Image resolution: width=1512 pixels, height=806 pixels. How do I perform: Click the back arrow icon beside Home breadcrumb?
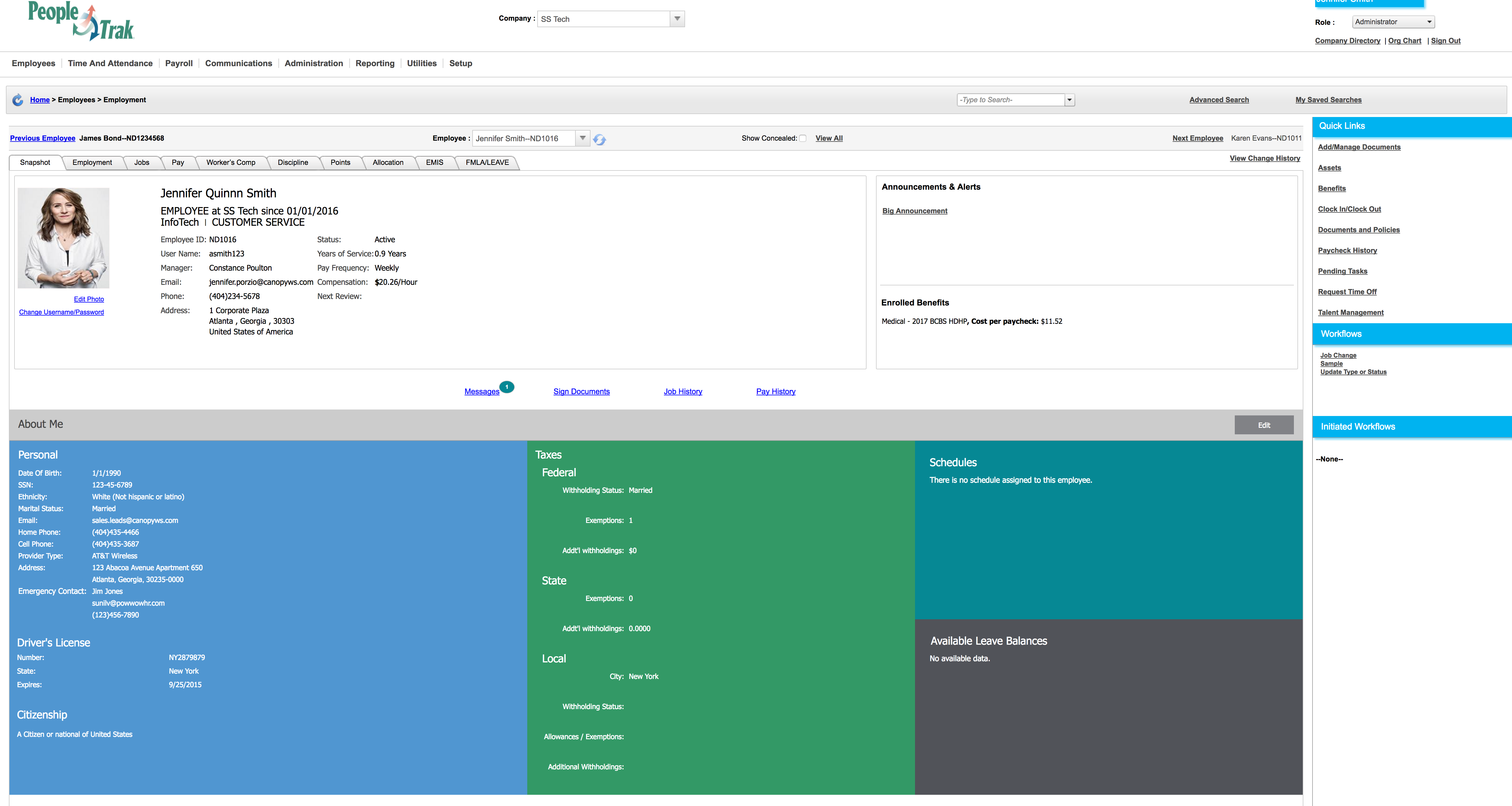18,100
